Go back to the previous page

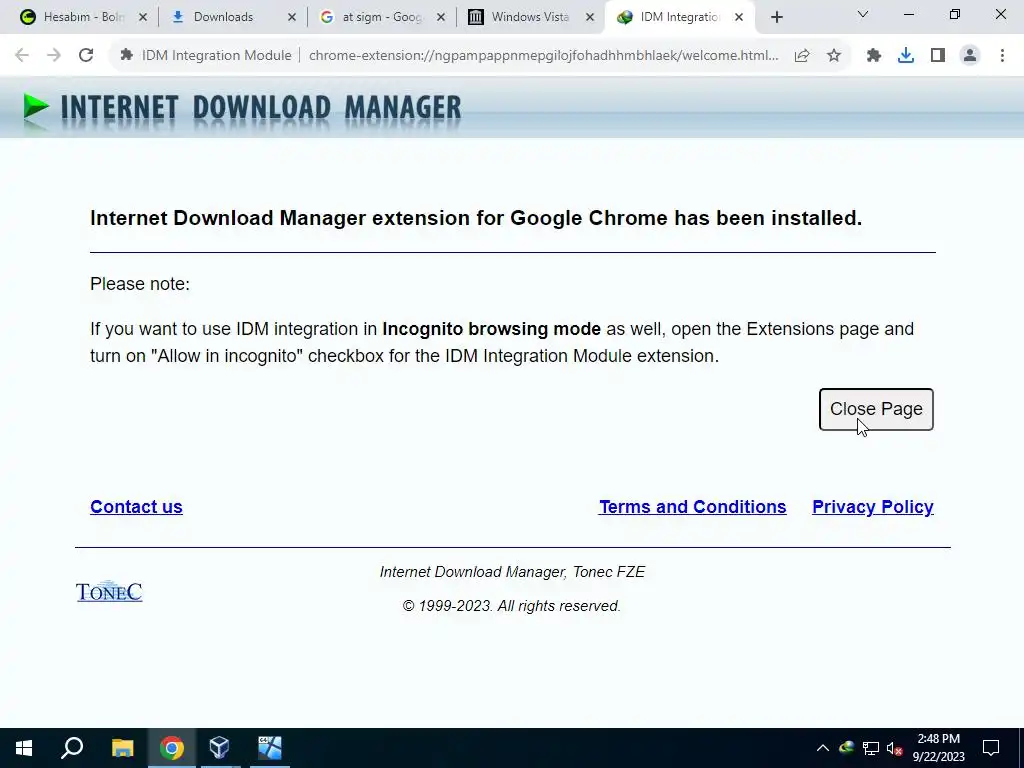(x=22, y=56)
